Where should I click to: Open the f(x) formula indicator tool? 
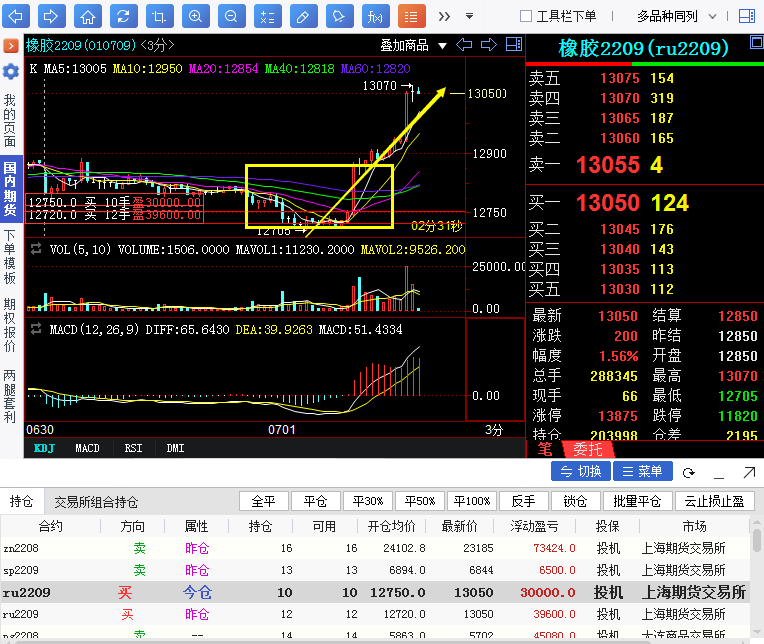(x=374, y=16)
